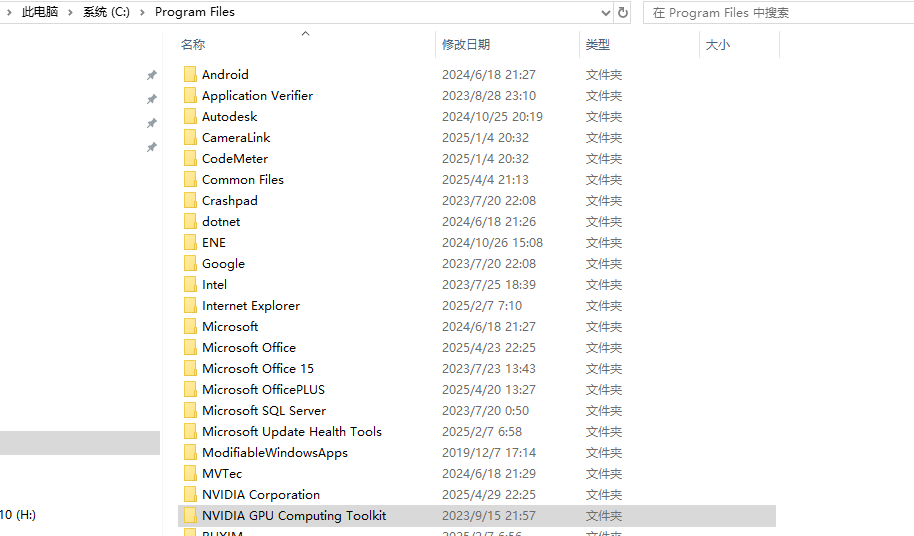Click the Application Verifier folder icon

tap(190, 95)
